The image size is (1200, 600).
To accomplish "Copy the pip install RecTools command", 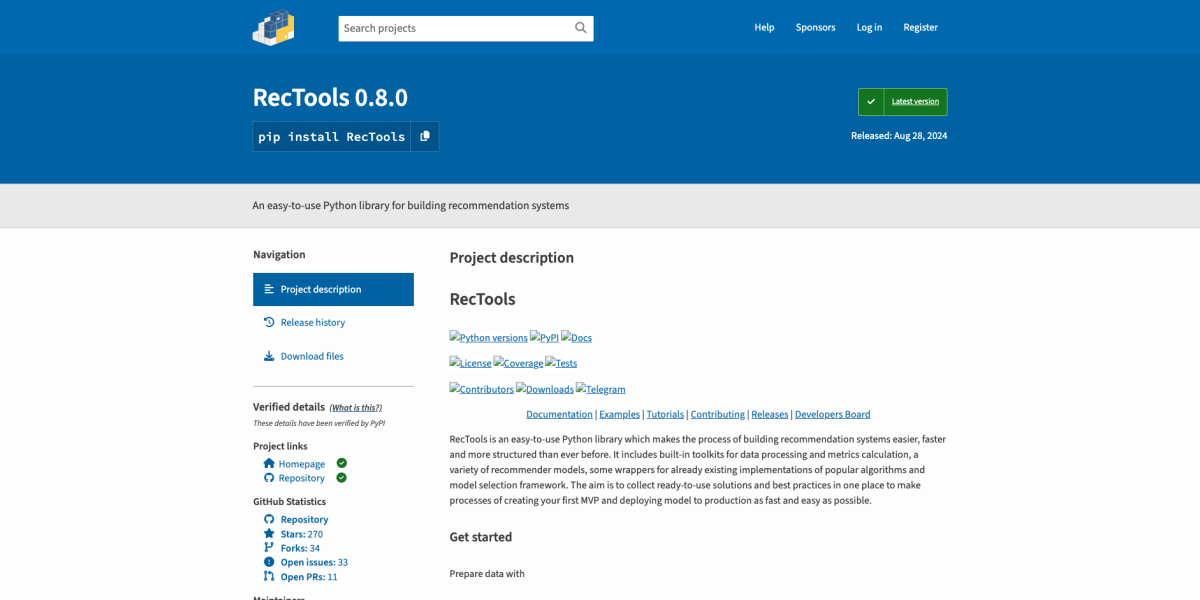I will coord(424,136).
